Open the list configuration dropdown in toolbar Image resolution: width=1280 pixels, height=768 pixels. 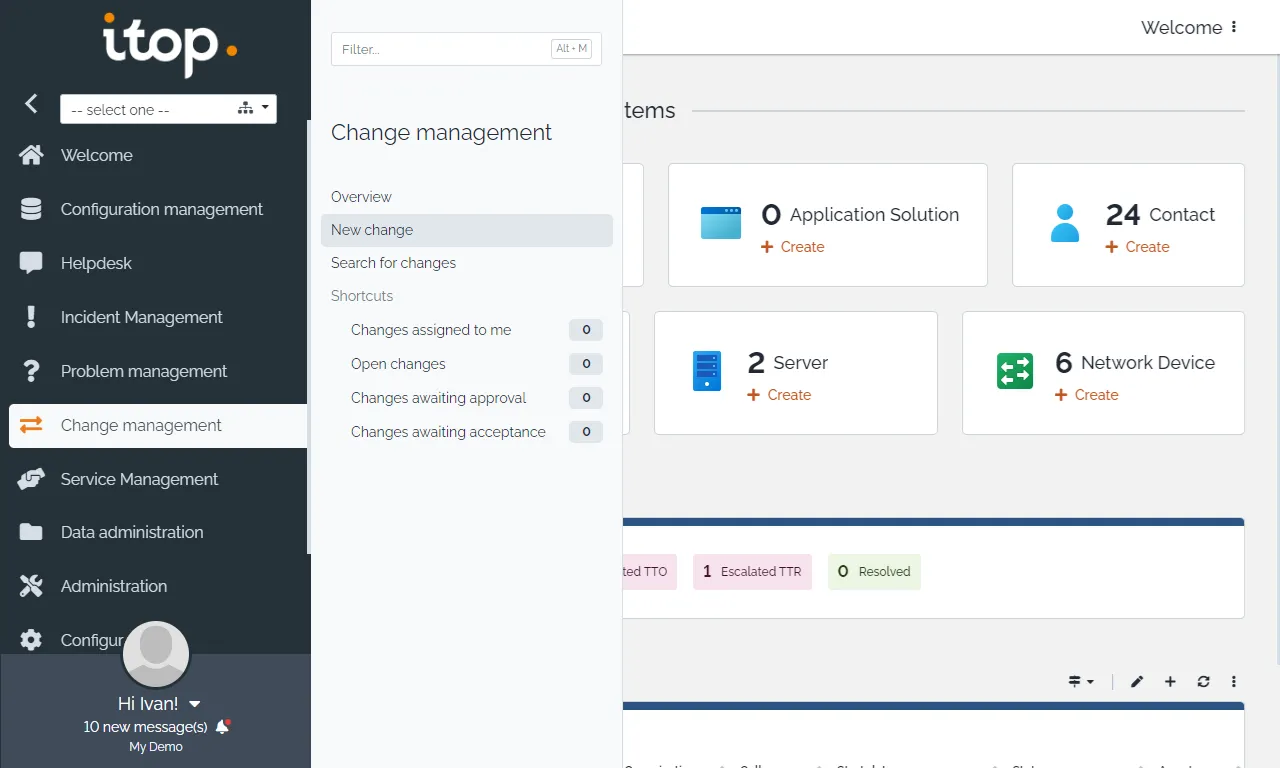1081,682
